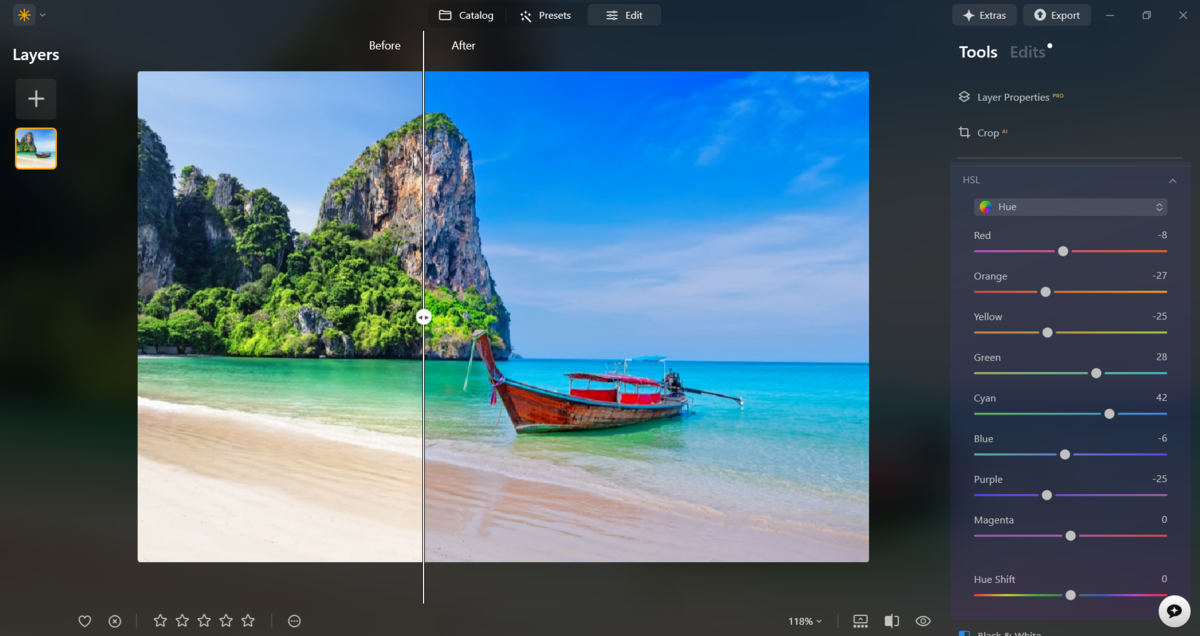Click the Before label

pyautogui.click(x=385, y=46)
